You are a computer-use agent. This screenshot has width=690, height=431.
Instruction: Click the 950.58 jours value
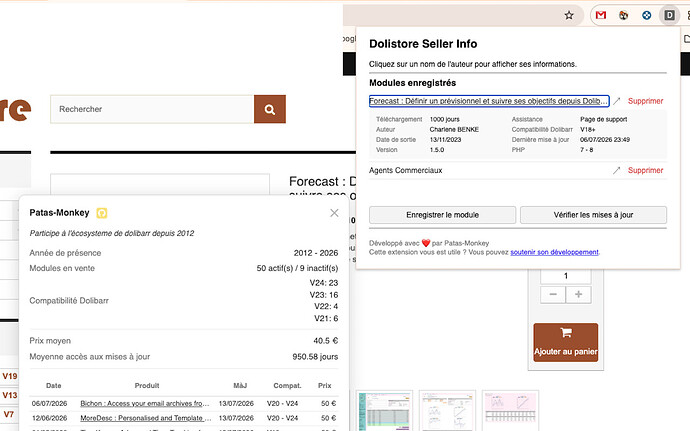tap(315, 357)
